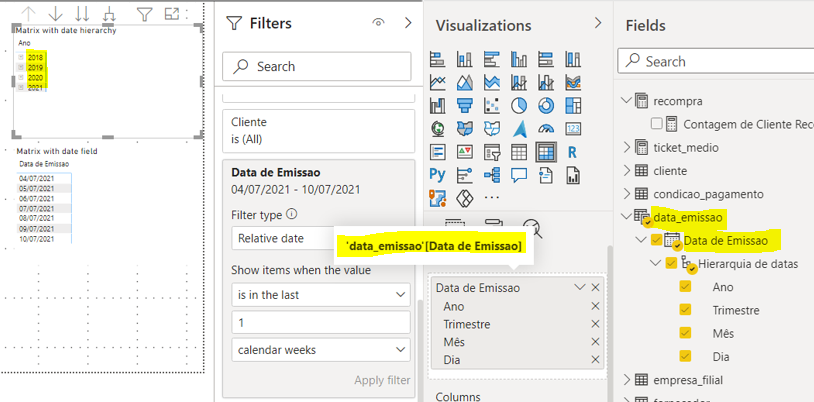Add an Azure map visual

click(x=519, y=128)
